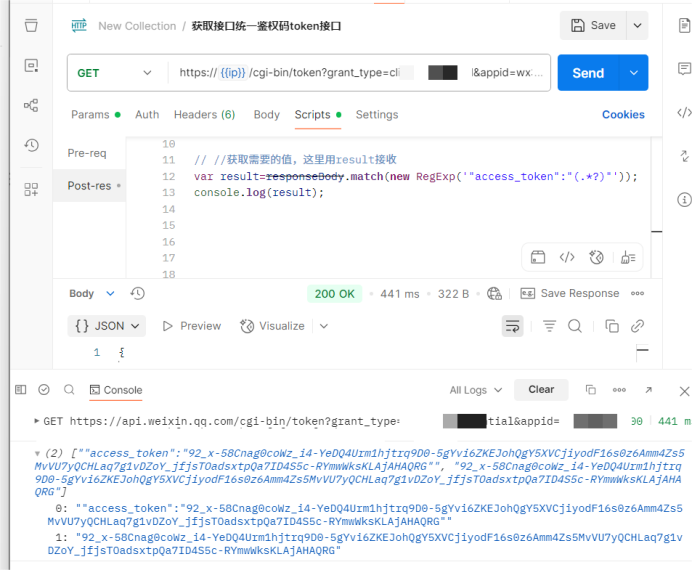
Task: Expand the GET request log entry
Action: [x=37, y=421]
